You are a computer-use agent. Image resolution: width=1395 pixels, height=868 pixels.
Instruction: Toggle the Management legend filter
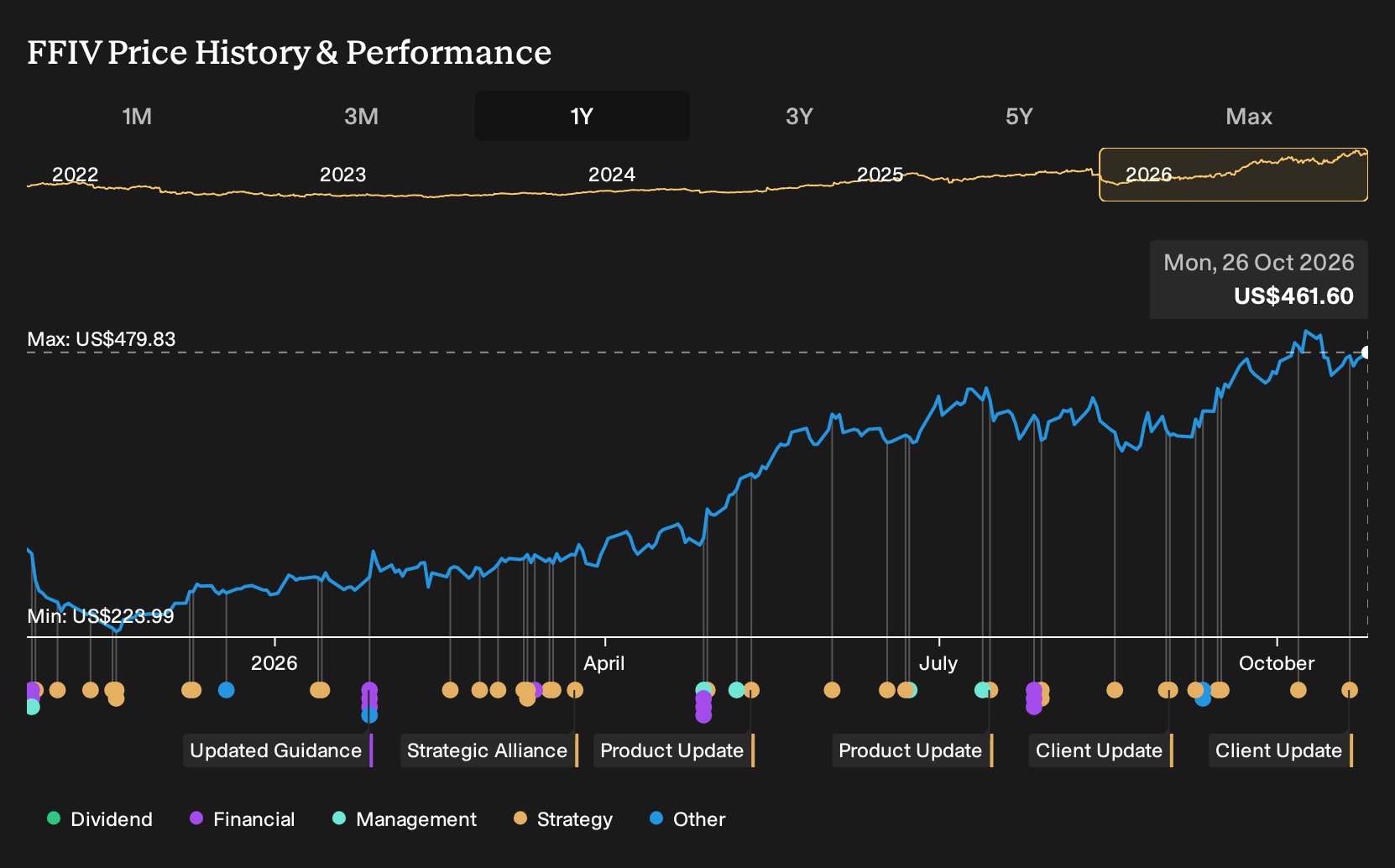pos(405,818)
